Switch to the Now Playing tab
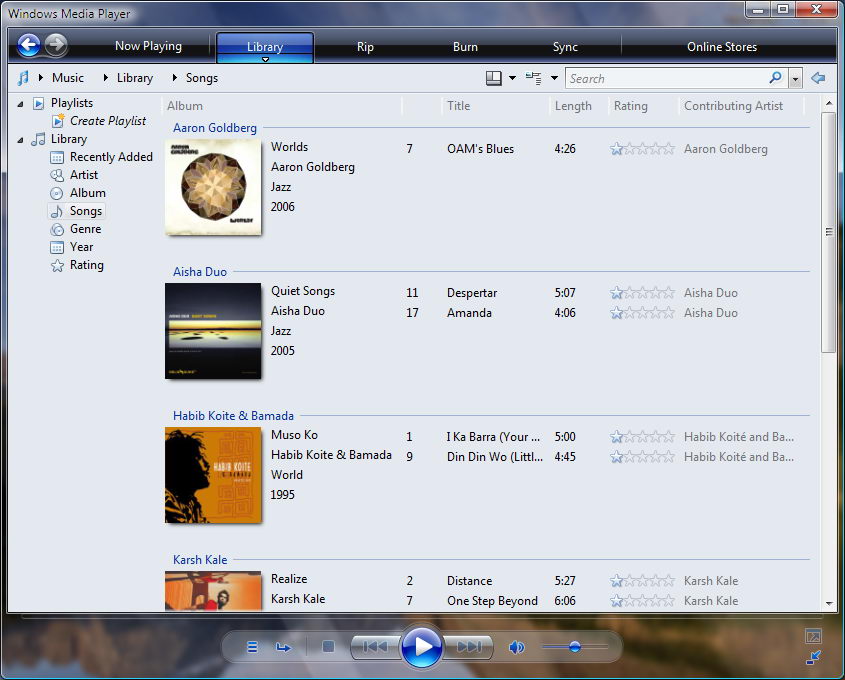The width and height of the screenshot is (845, 680). click(x=148, y=46)
